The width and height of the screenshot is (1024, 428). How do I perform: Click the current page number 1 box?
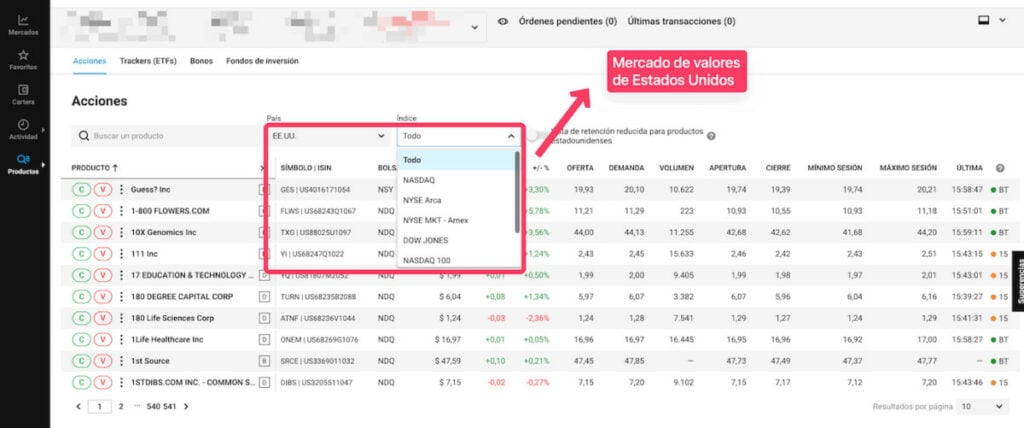(x=100, y=406)
